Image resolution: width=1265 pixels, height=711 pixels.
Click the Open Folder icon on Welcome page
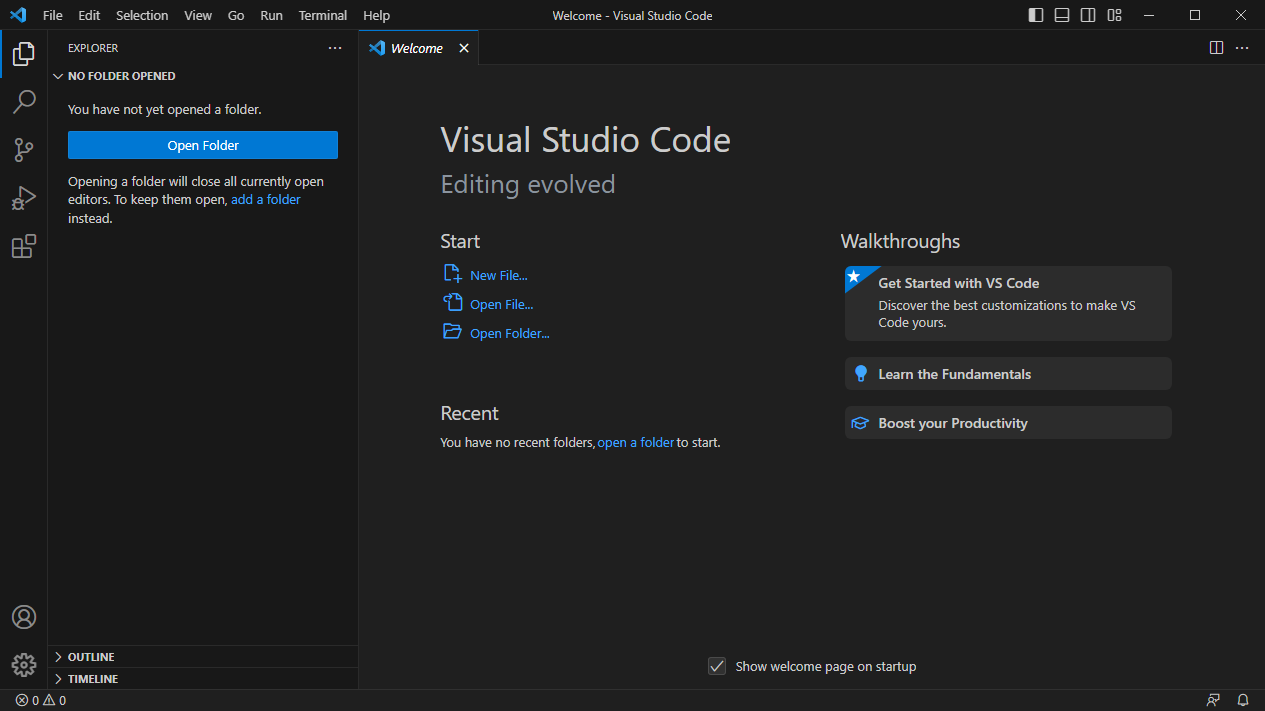(452, 332)
